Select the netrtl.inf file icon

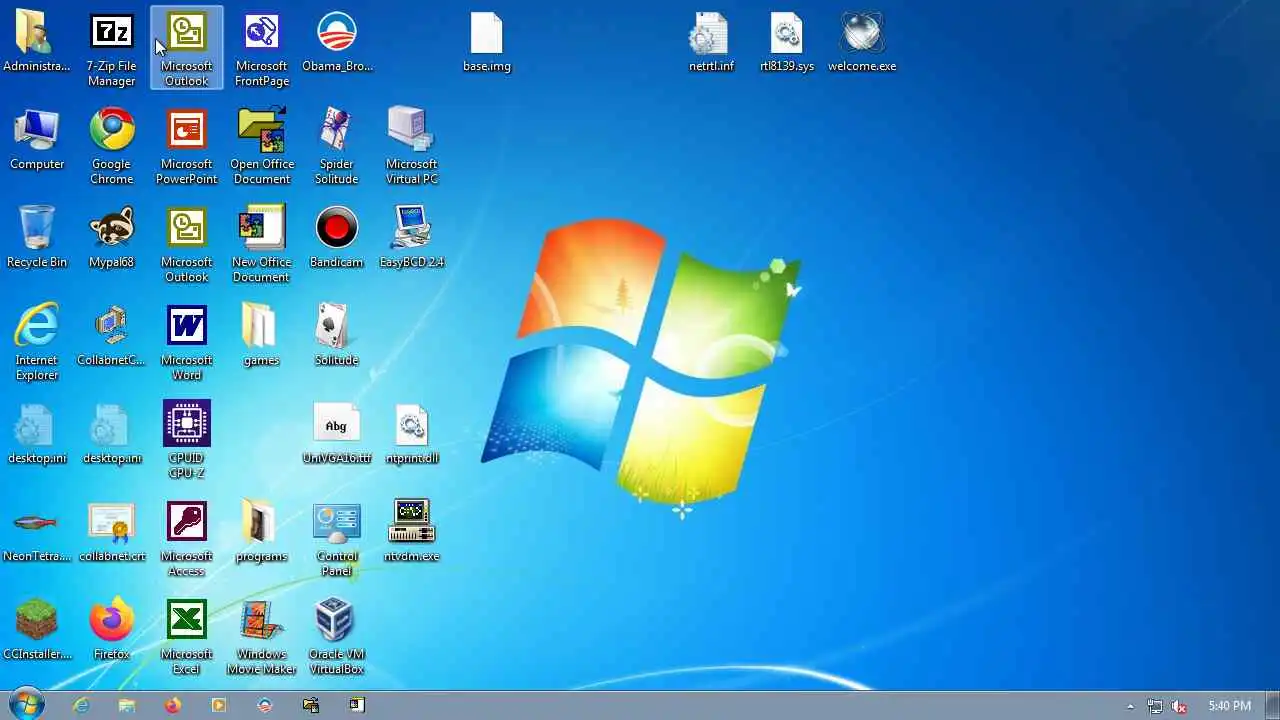711,42
